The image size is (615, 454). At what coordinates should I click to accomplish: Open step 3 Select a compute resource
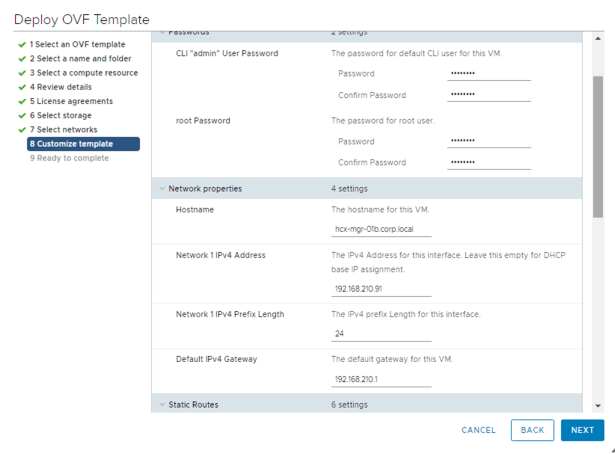85,73
